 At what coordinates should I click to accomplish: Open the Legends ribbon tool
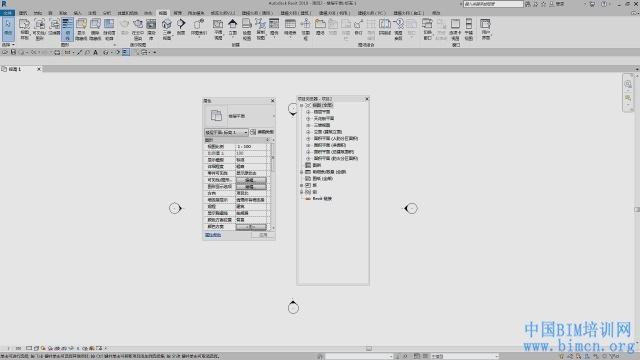274,27
